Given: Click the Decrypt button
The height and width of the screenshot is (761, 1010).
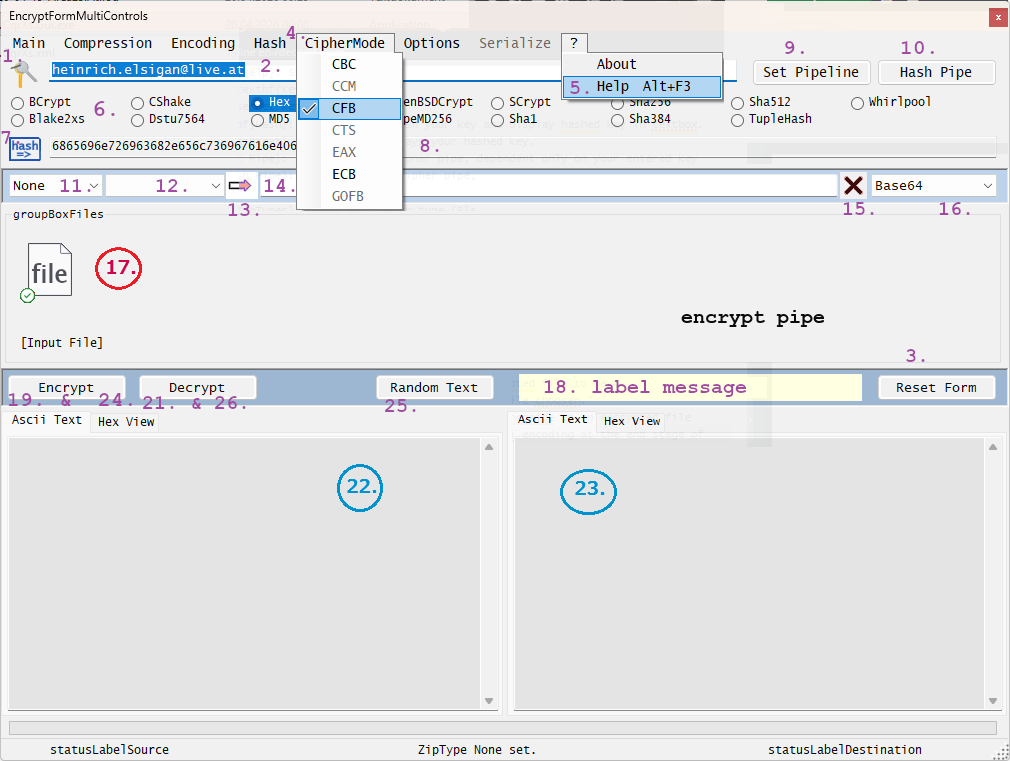Looking at the screenshot, I should click(x=197, y=387).
